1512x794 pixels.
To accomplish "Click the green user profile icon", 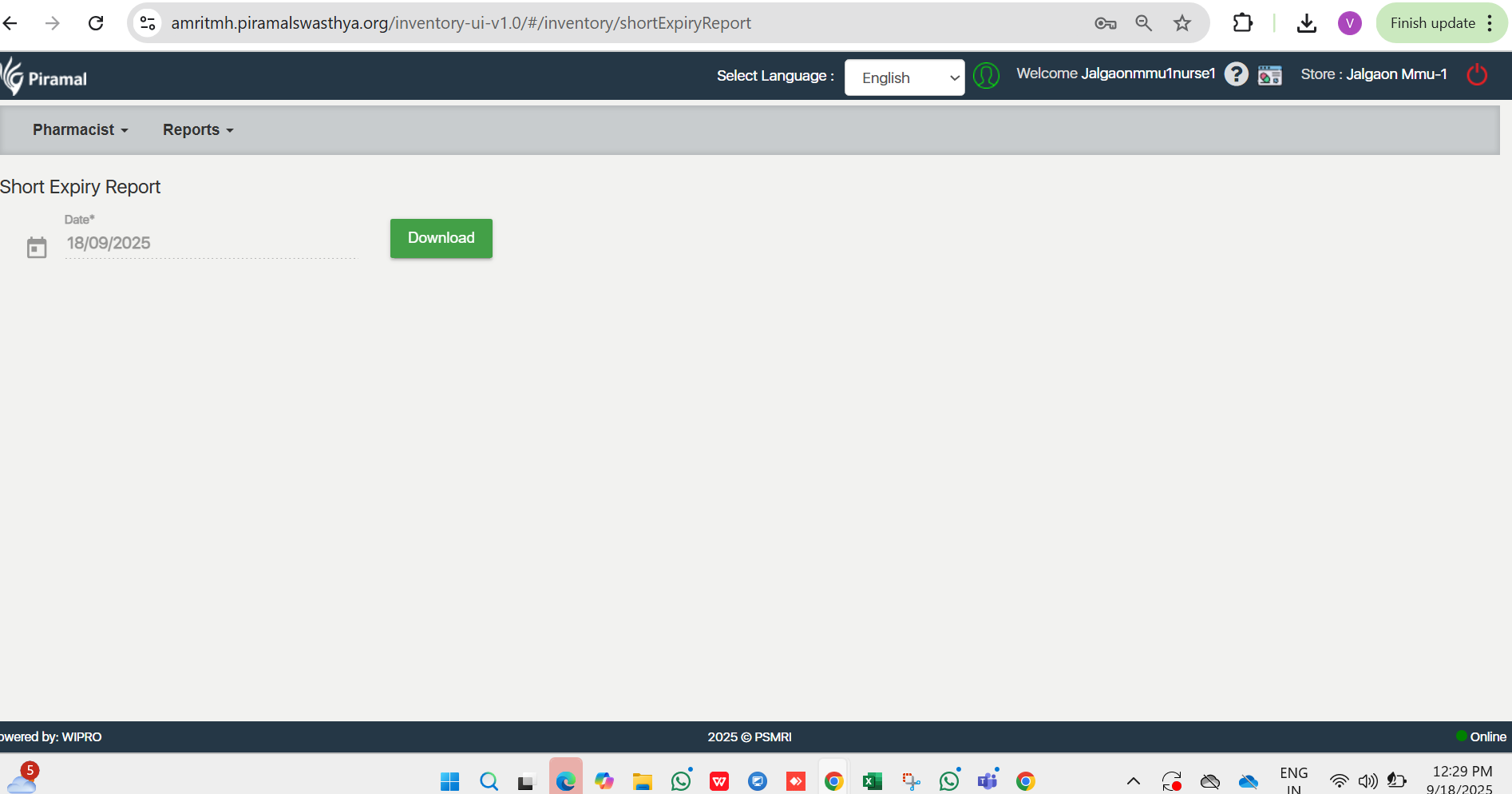I will (986, 76).
